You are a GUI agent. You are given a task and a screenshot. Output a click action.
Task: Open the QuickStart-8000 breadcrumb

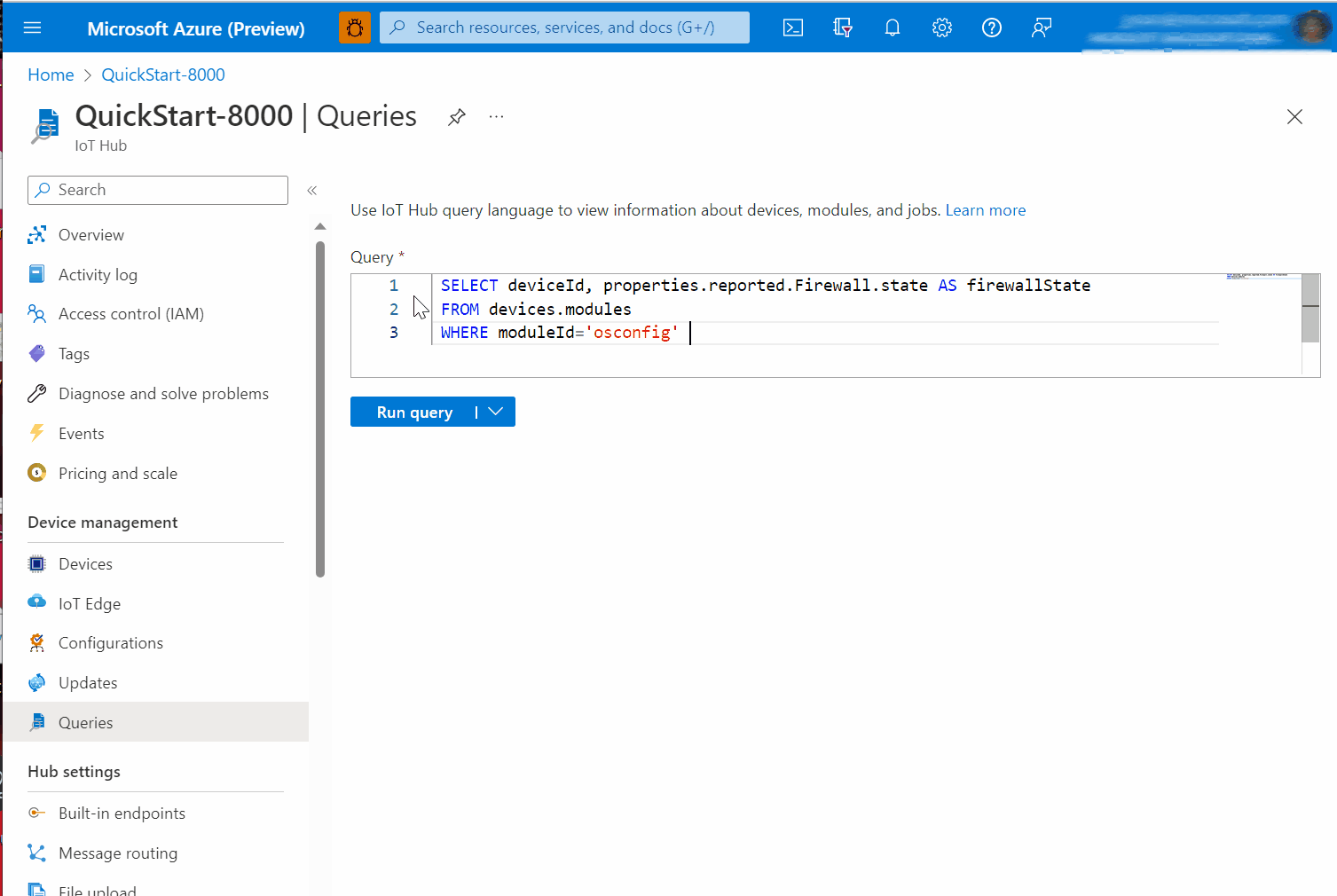tap(163, 75)
